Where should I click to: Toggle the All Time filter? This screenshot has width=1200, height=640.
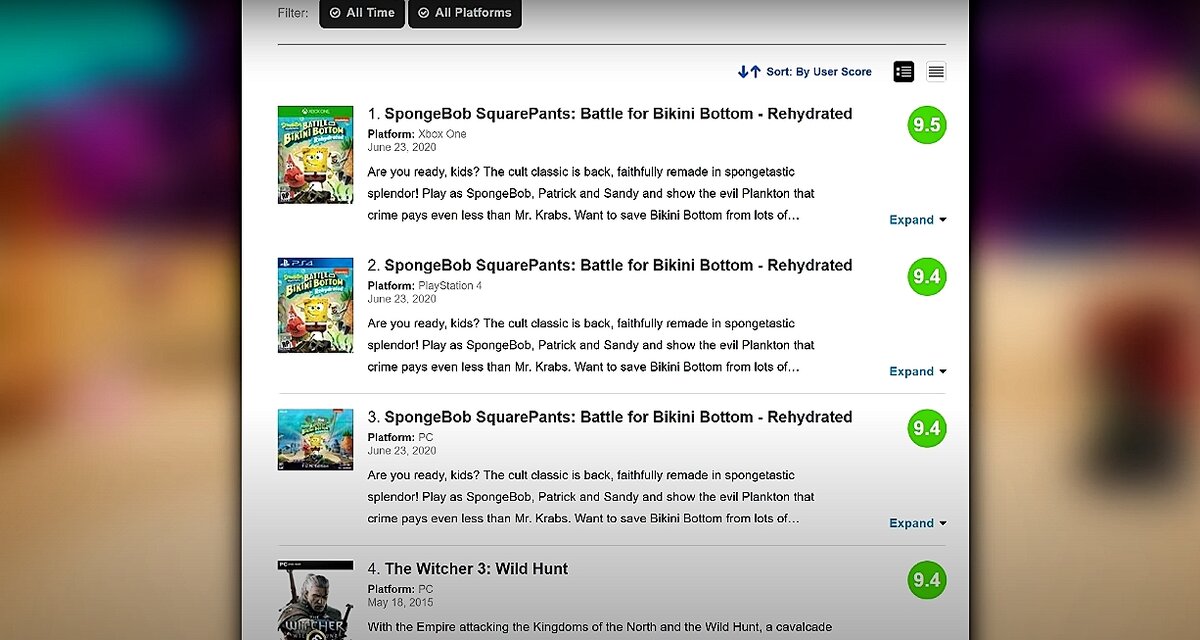click(x=361, y=13)
